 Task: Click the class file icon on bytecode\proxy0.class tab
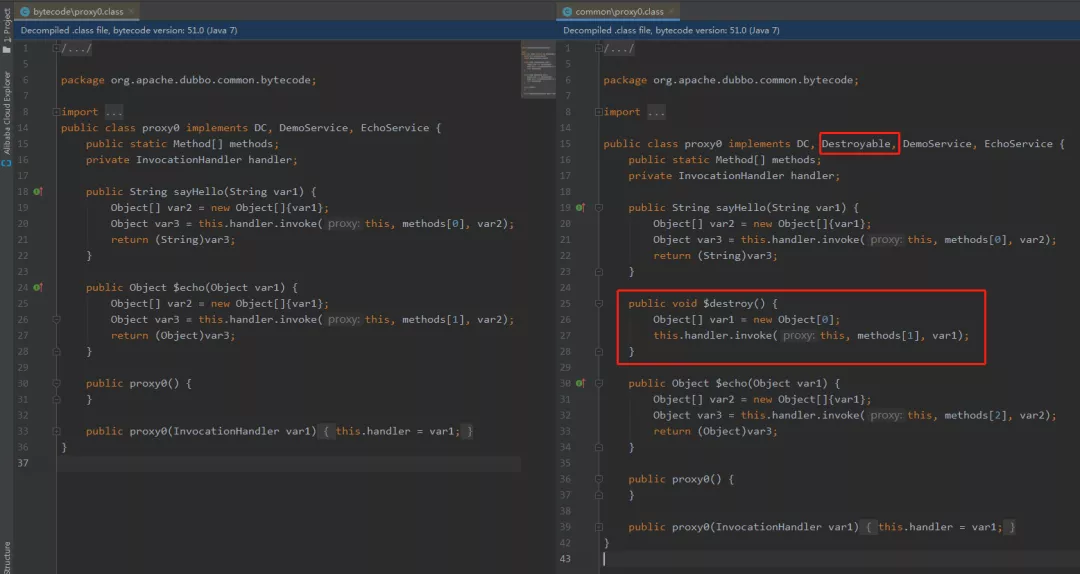click(x=25, y=12)
